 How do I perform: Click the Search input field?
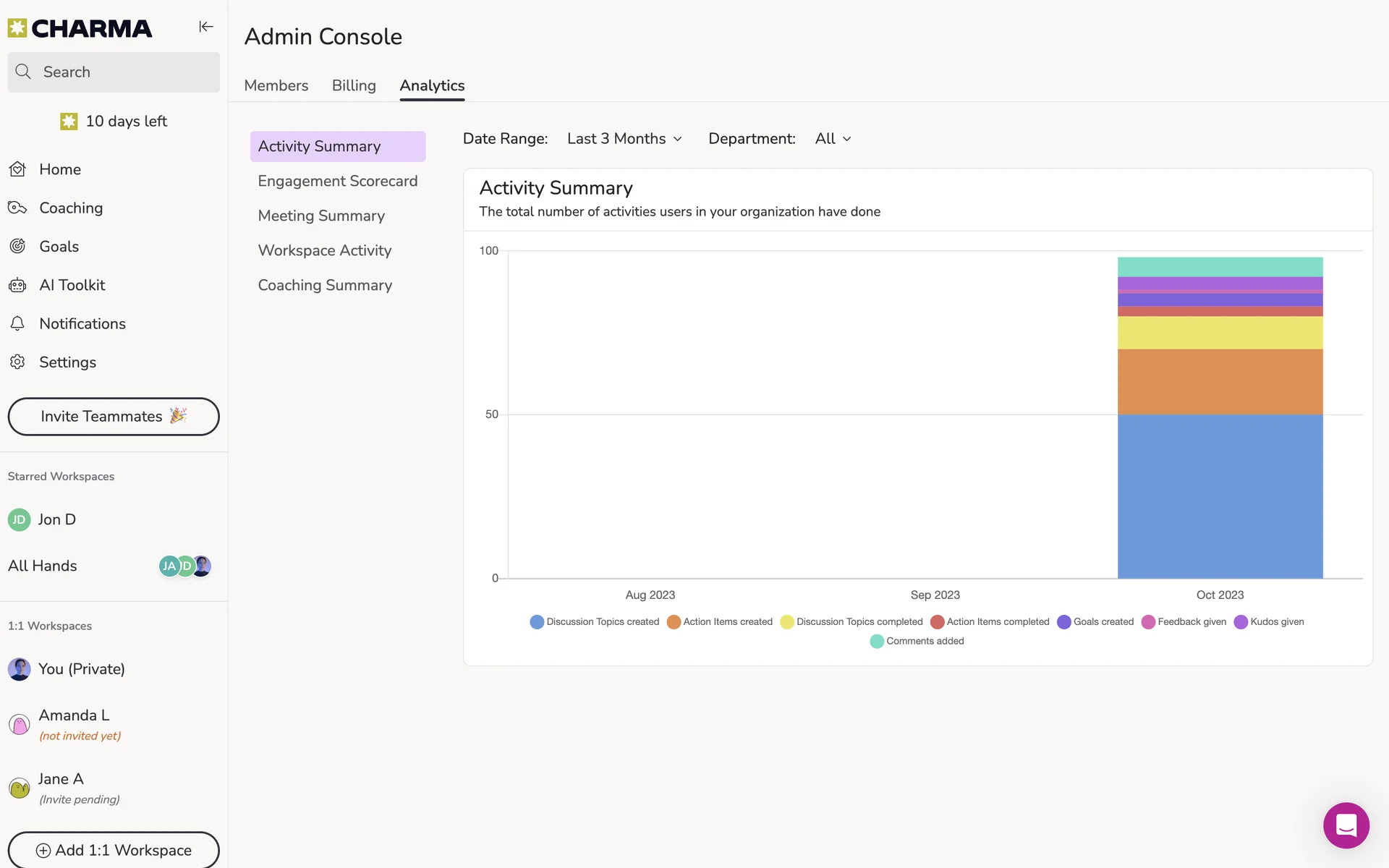coord(114,72)
